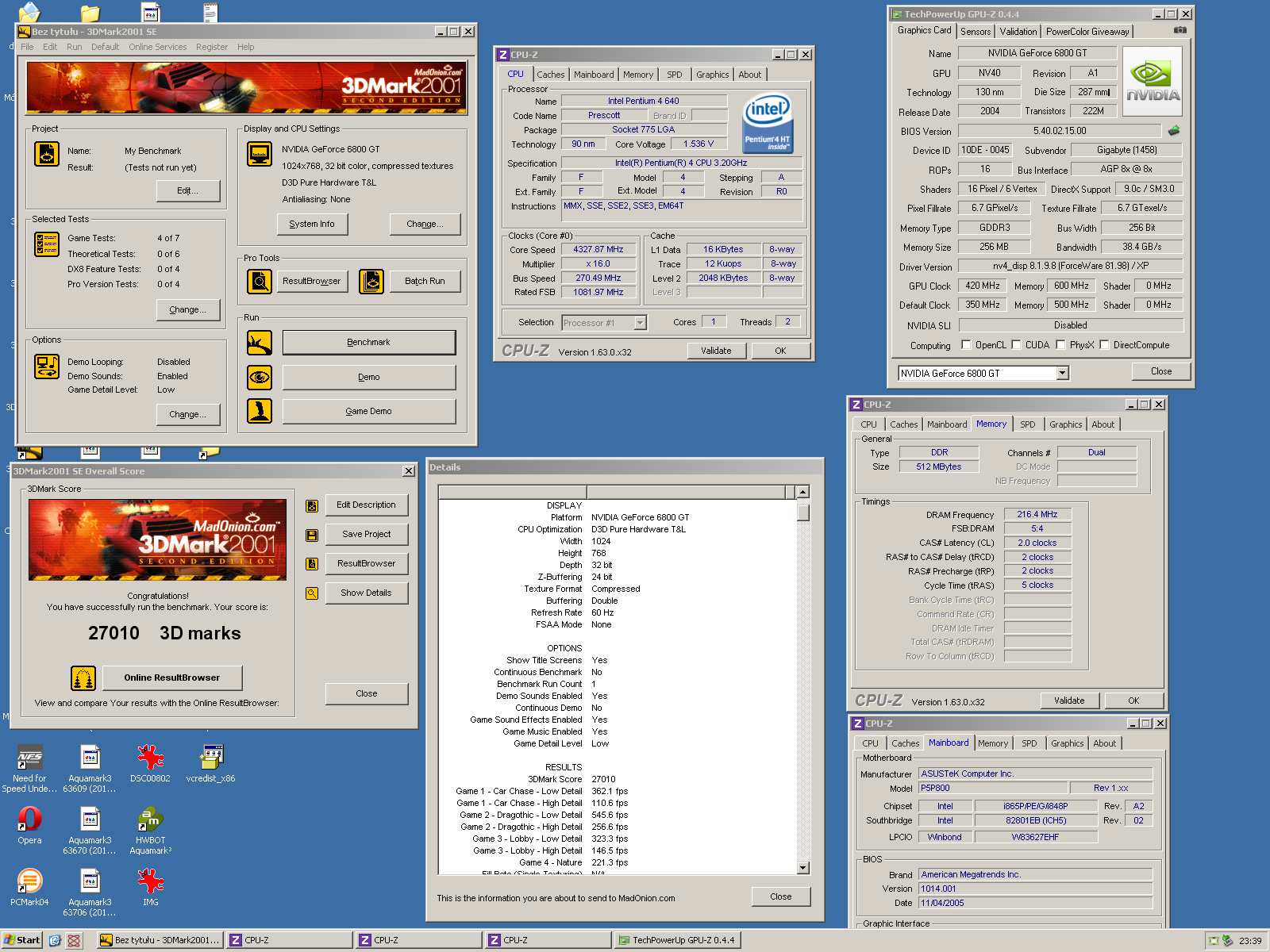The width and height of the screenshot is (1270, 952).
Task: Click Close in the Details window
Action: [781, 896]
